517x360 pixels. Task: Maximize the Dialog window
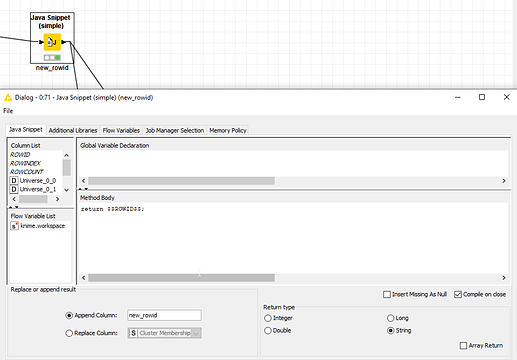pos(482,97)
